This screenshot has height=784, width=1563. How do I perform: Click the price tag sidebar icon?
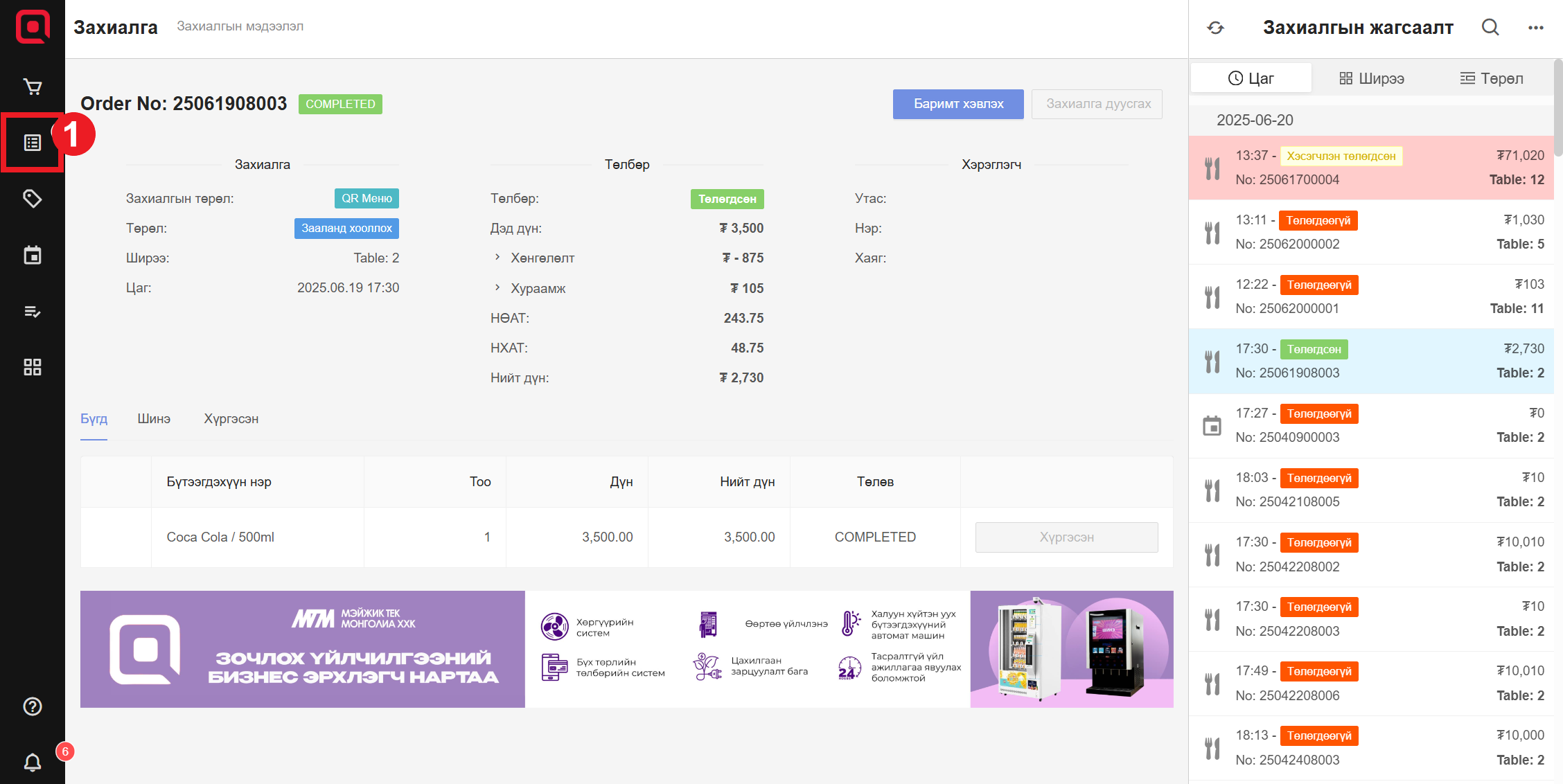(33, 199)
